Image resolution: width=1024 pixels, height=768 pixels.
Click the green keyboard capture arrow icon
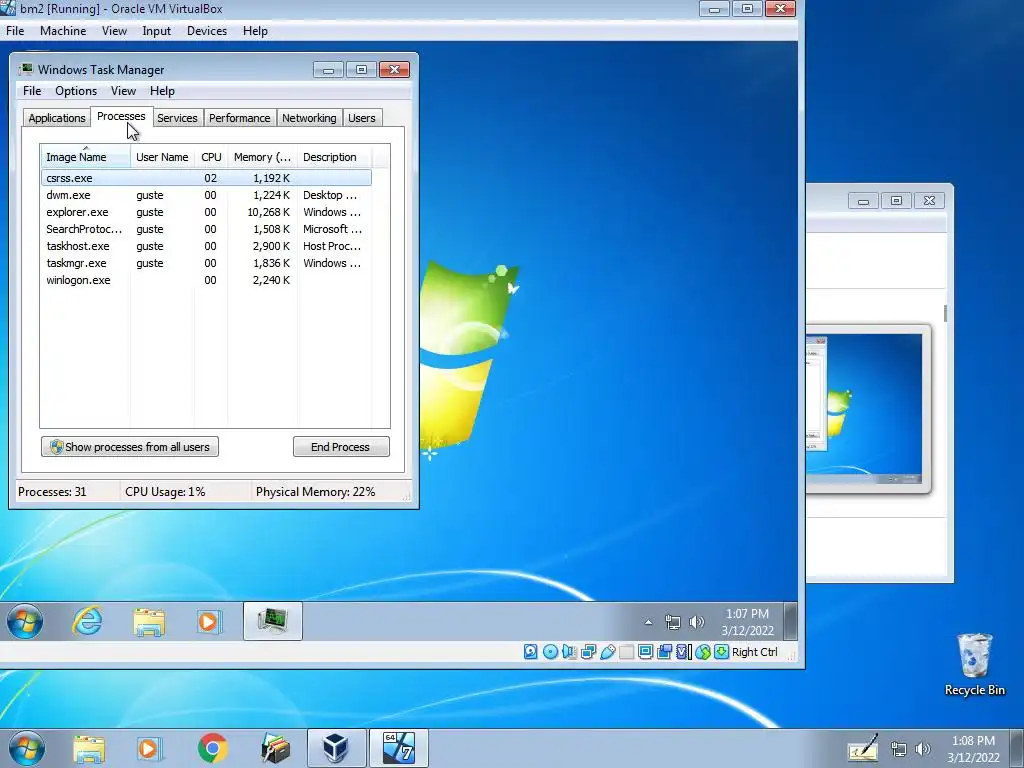[722, 652]
